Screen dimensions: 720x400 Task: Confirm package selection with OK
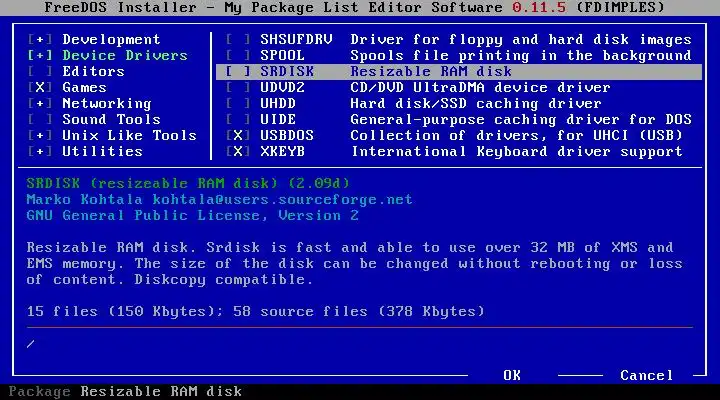pos(512,376)
